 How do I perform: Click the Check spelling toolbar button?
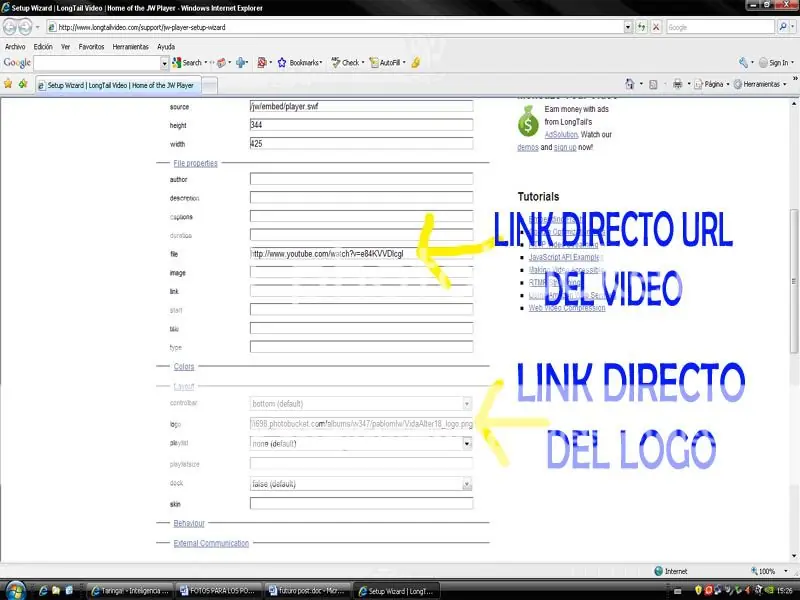coord(346,63)
